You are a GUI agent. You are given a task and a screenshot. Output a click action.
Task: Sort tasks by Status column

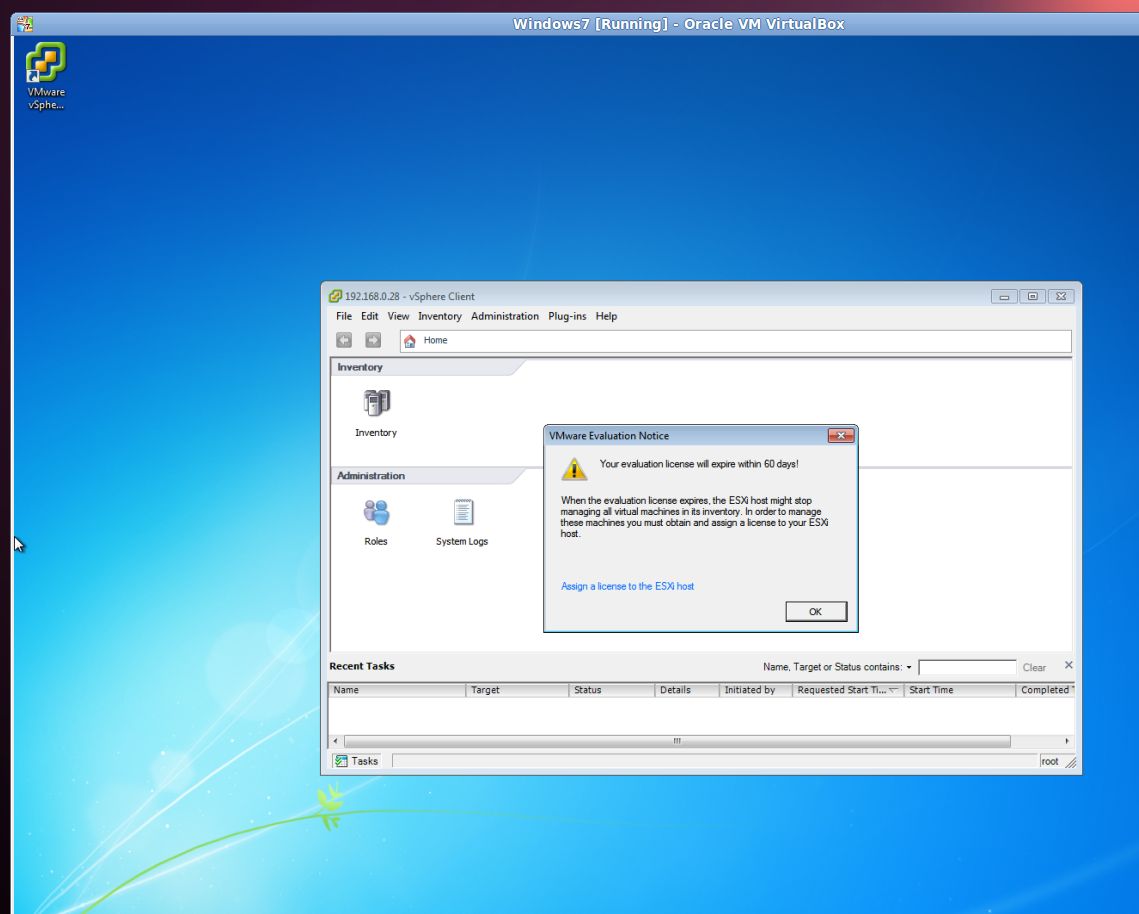(612, 690)
